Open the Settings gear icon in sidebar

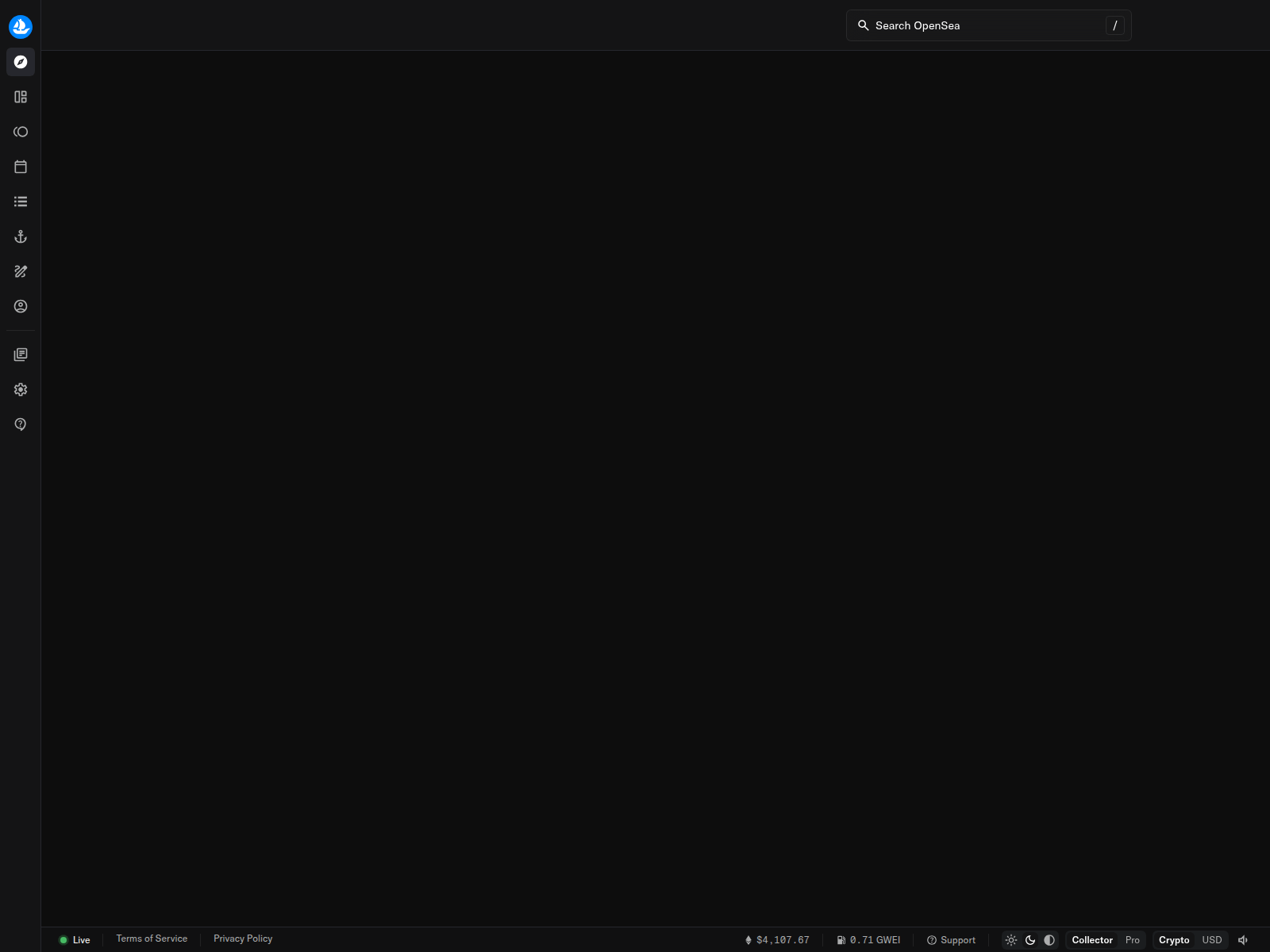tap(21, 390)
